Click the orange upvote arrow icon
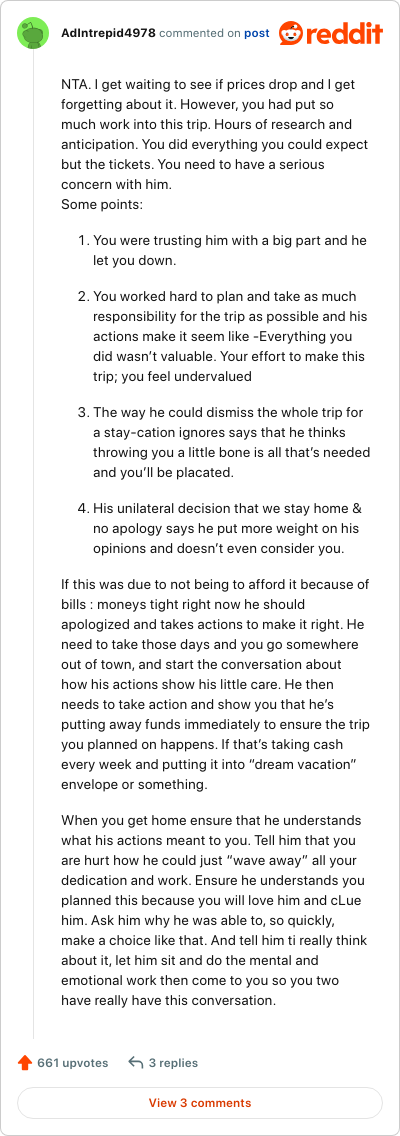400x1136 pixels. (x=25, y=1063)
